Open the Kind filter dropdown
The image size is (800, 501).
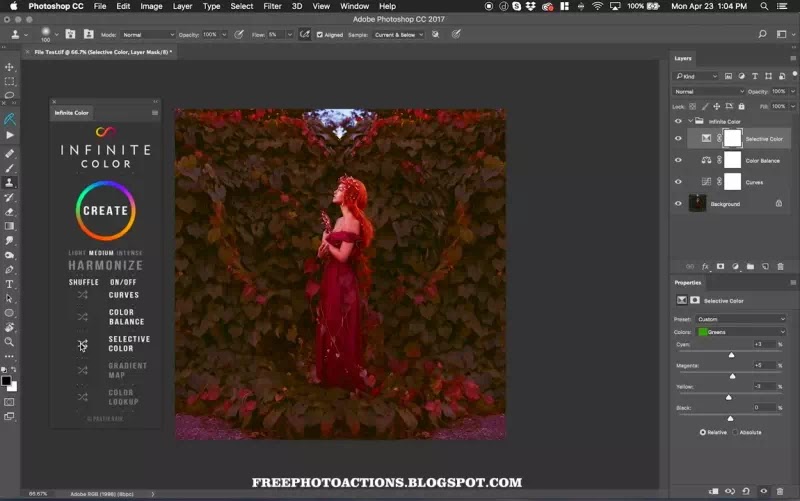click(697, 76)
